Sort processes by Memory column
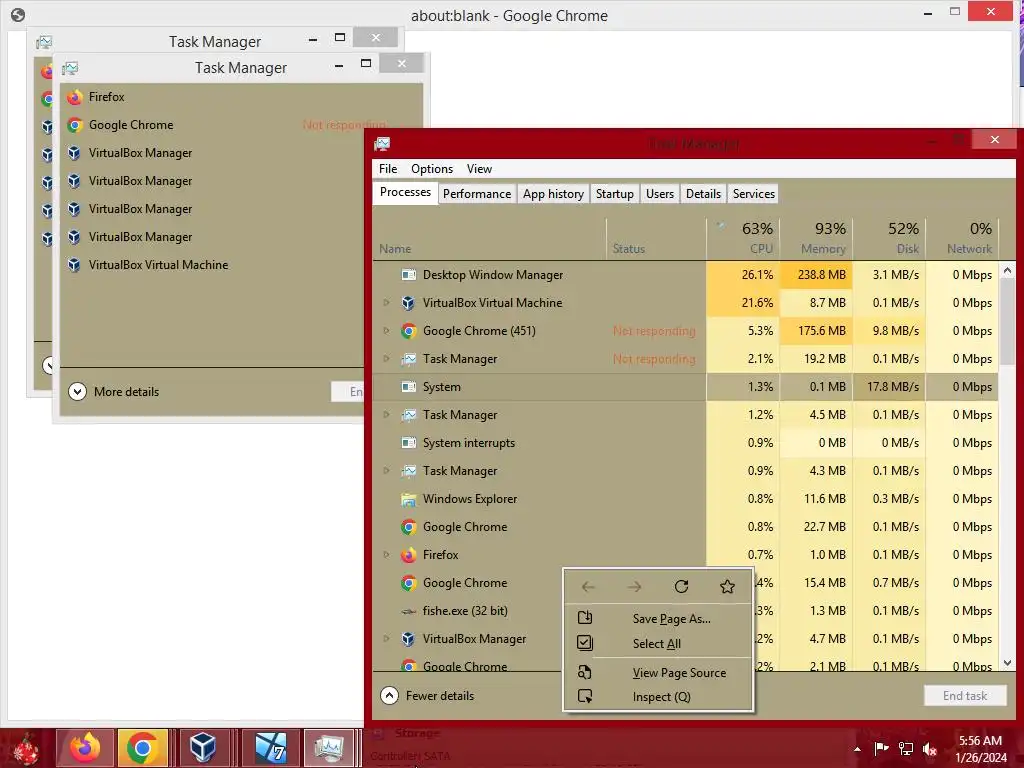The image size is (1024, 768). pyautogui.click(x=816, y=238)
